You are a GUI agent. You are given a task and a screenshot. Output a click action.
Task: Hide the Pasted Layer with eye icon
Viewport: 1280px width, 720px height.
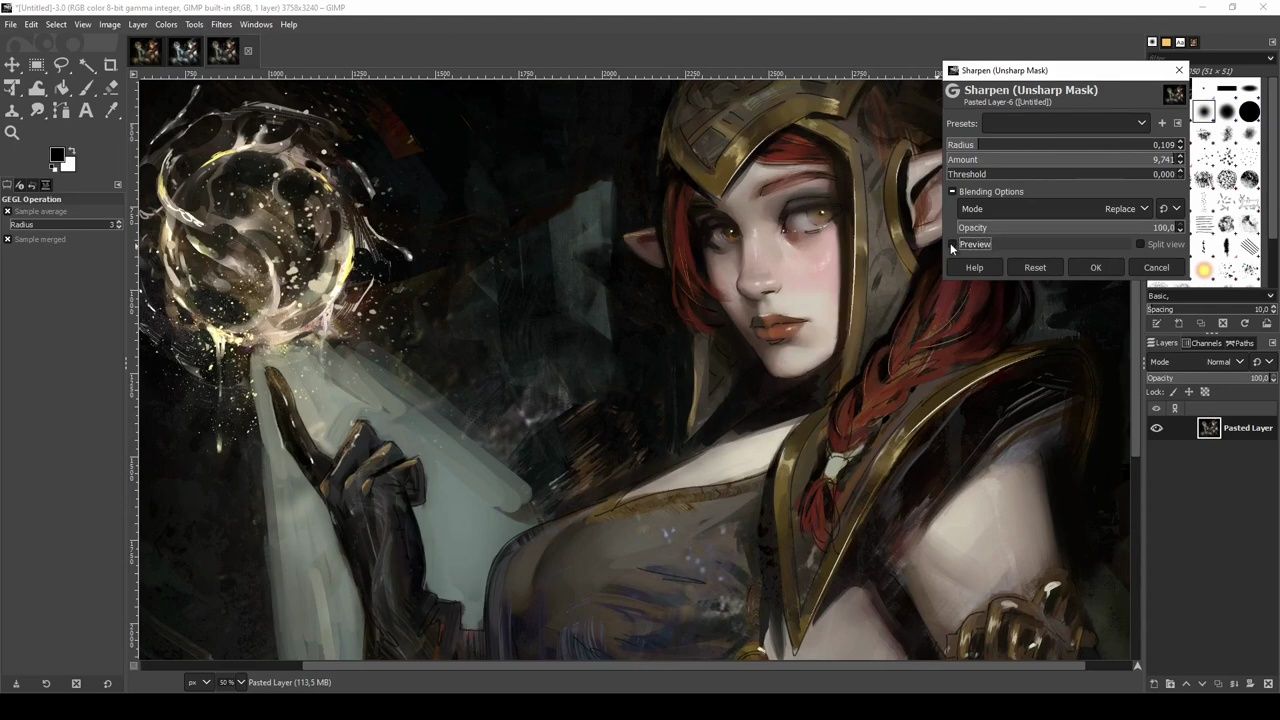1157,428
